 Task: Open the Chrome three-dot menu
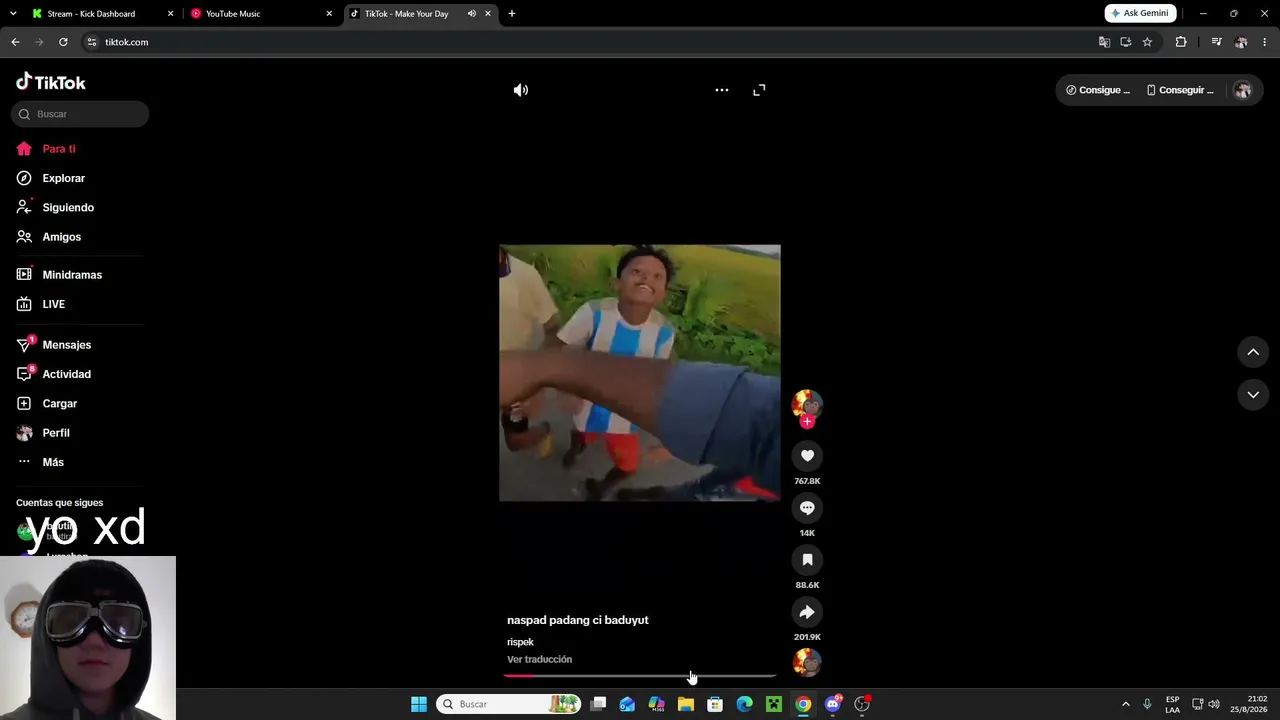1265,42
